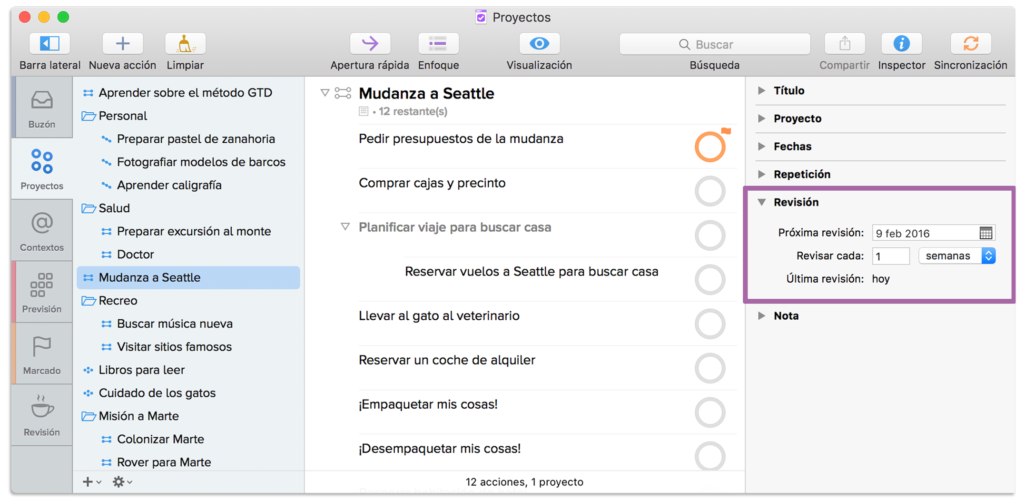
Task: Expand the Fechas inspector section
Action: (x=763, y=146)
